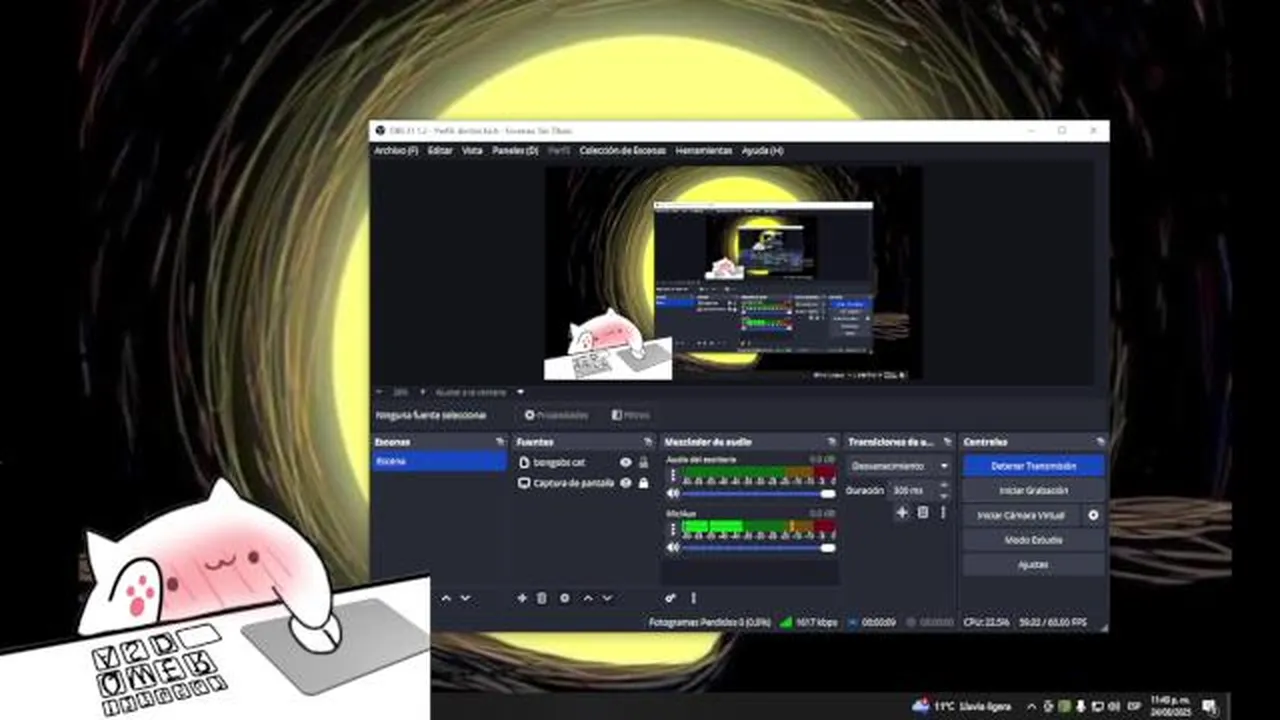
Task: Move source down in Fuentes toolbar
Action: (607, 598)
